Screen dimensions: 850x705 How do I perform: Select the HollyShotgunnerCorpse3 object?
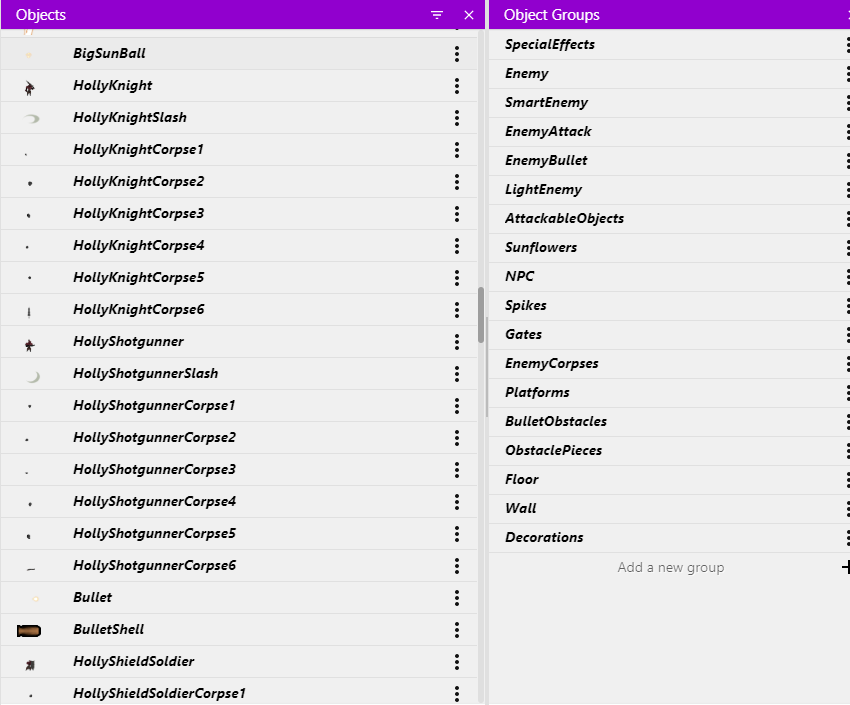click(x=239, y=470)
